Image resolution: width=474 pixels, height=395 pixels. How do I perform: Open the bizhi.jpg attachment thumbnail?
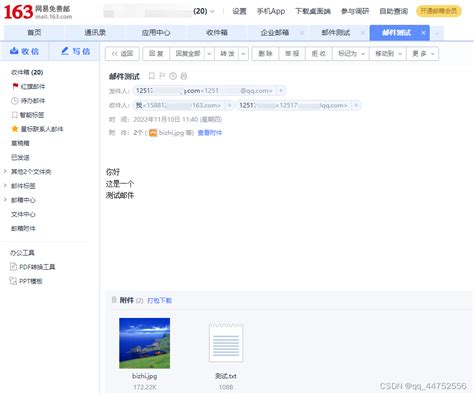click(145, 343)
